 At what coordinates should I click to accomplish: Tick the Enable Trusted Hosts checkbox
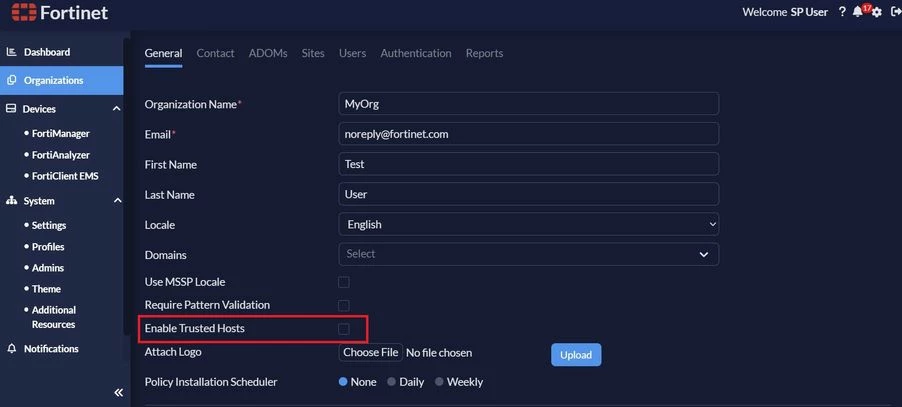pyautogui.click(x=343, y=329)
